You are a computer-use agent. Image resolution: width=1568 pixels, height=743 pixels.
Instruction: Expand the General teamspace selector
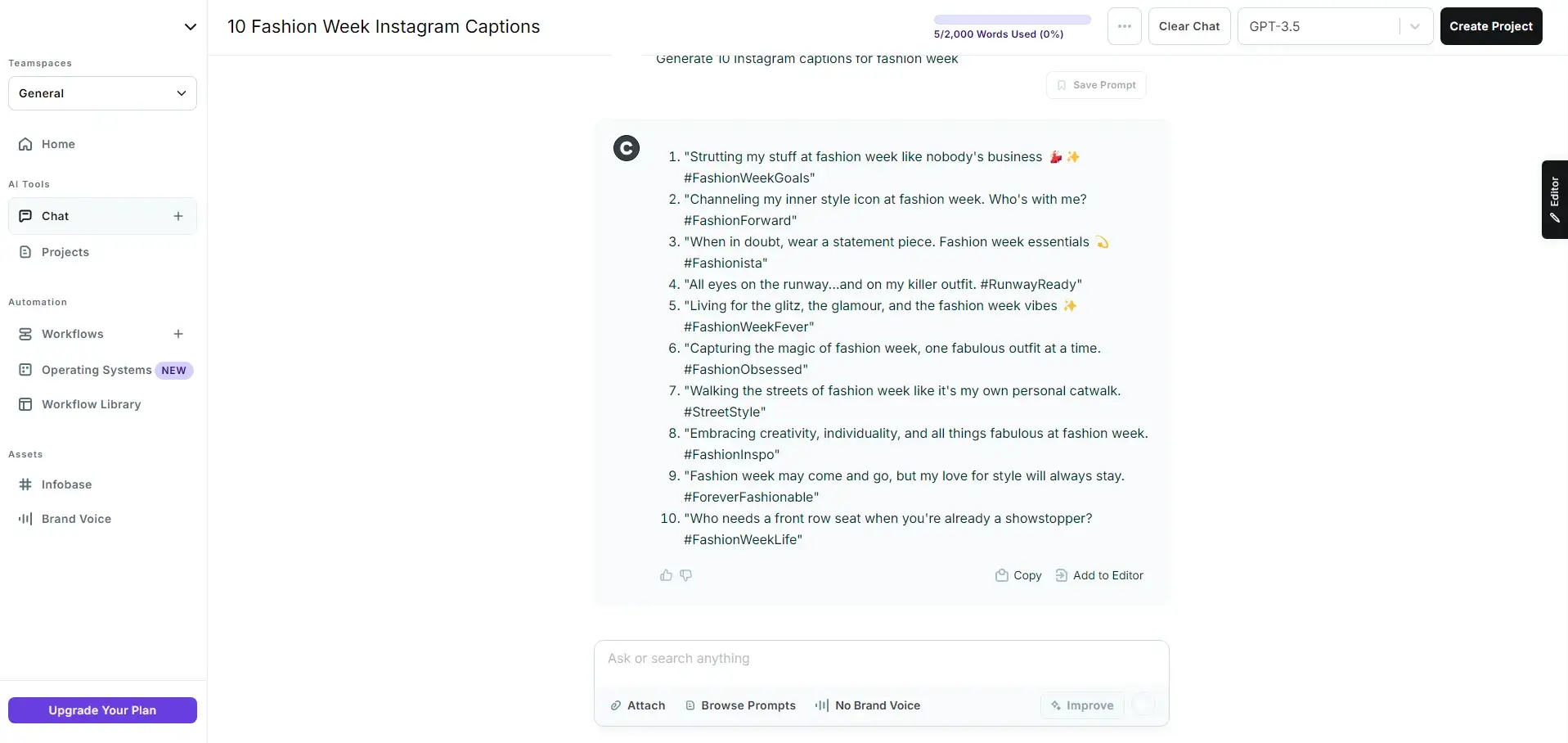(101, 92)
